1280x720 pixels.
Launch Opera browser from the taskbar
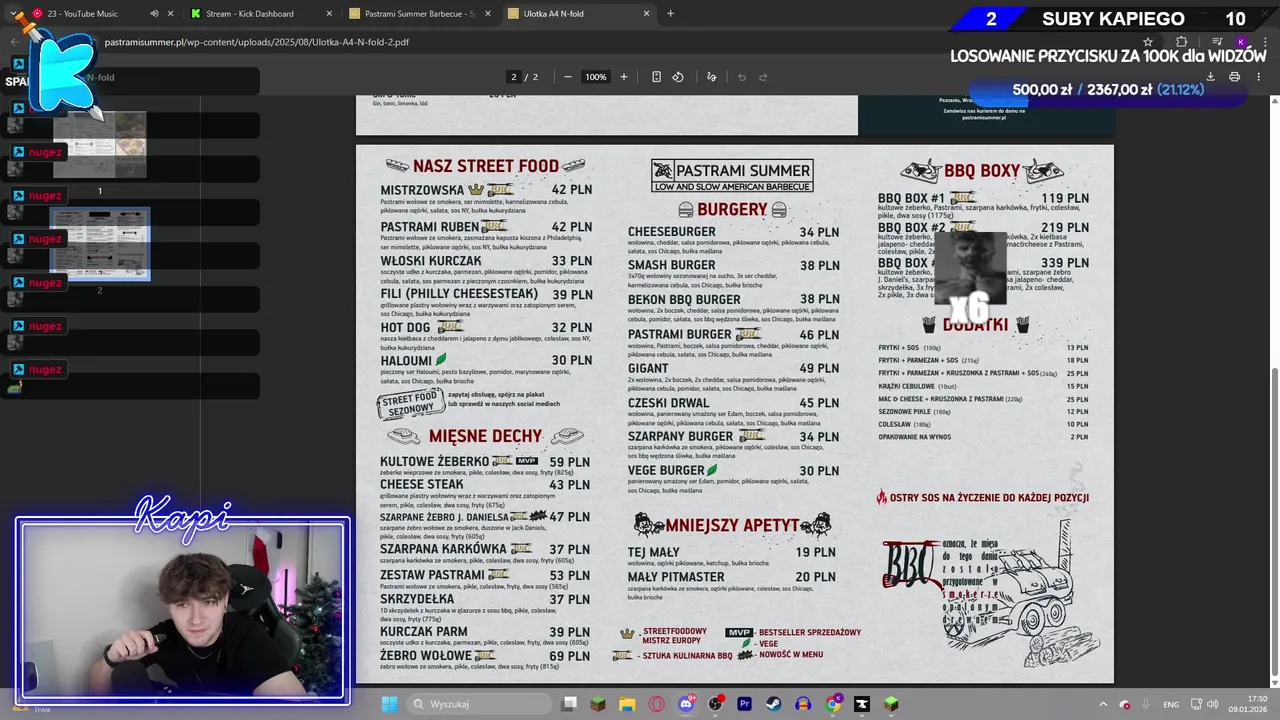(657, 704)
